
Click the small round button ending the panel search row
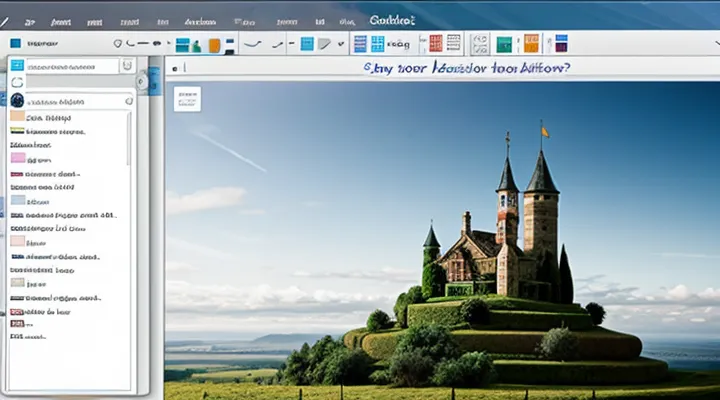point(141,82)
